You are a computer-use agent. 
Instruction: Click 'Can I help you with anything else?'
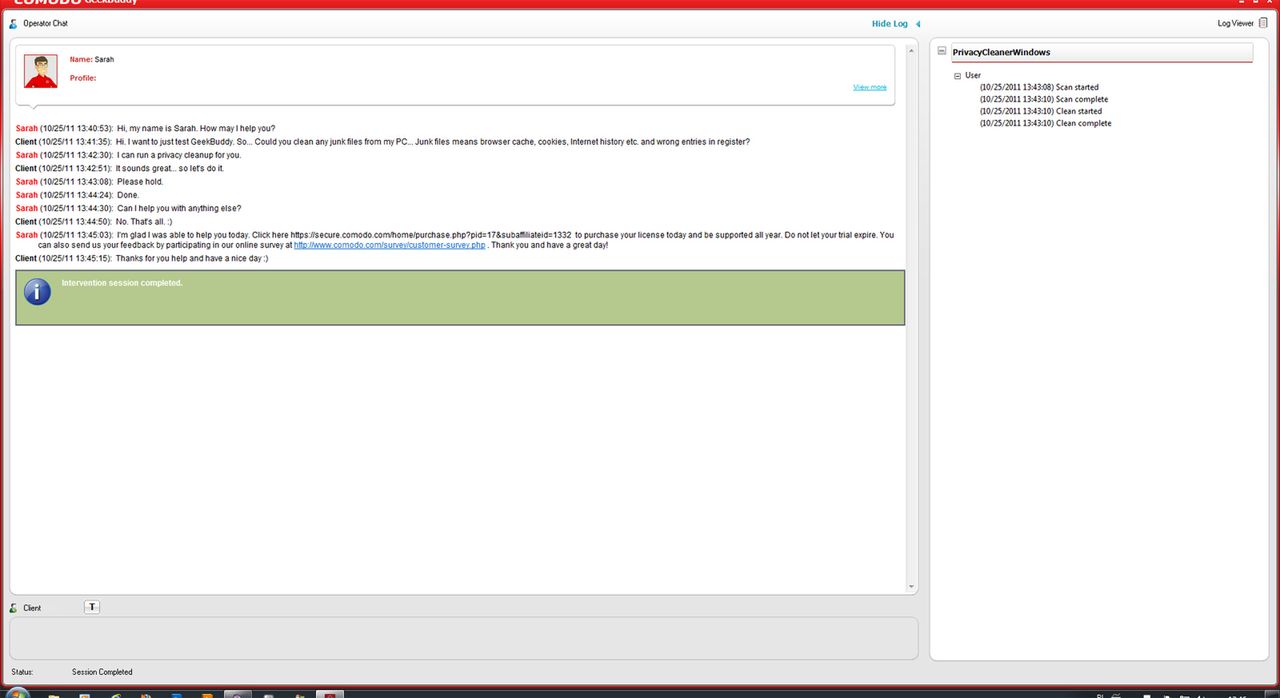point(128,208)
